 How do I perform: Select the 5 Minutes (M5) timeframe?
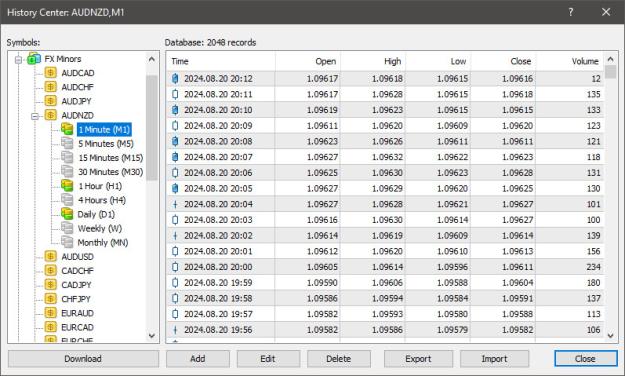(106, 144)
